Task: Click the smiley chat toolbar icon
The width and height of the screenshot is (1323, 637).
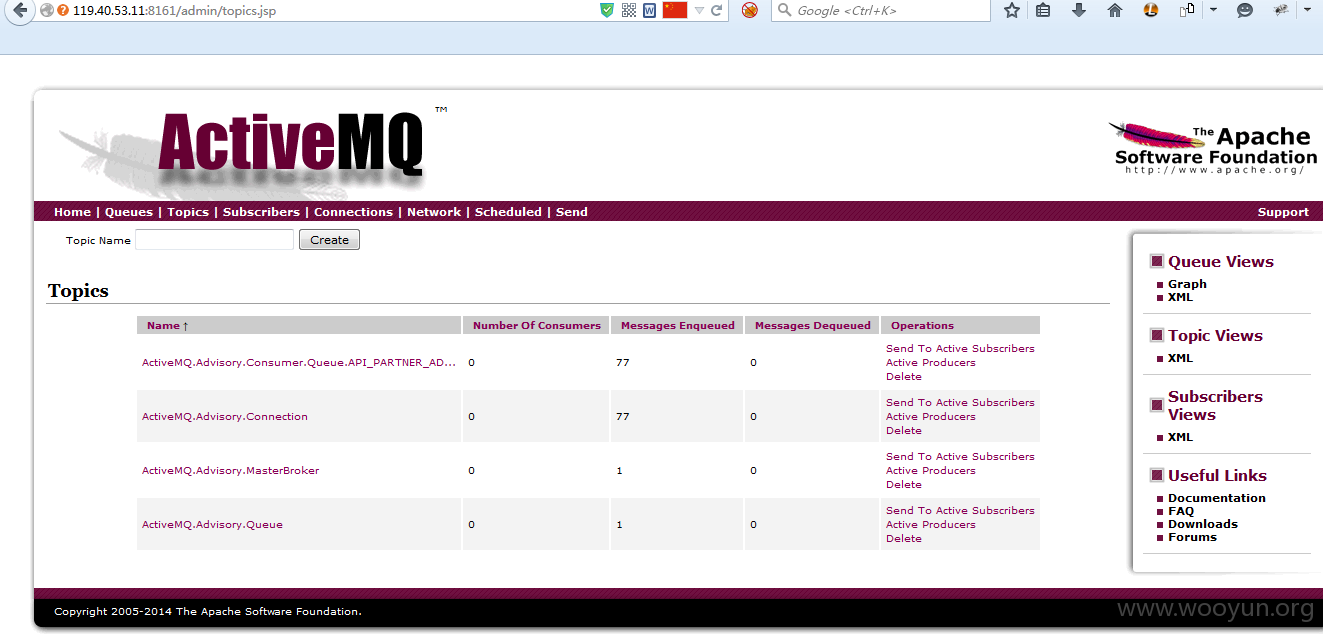Action: [1245, 10]
